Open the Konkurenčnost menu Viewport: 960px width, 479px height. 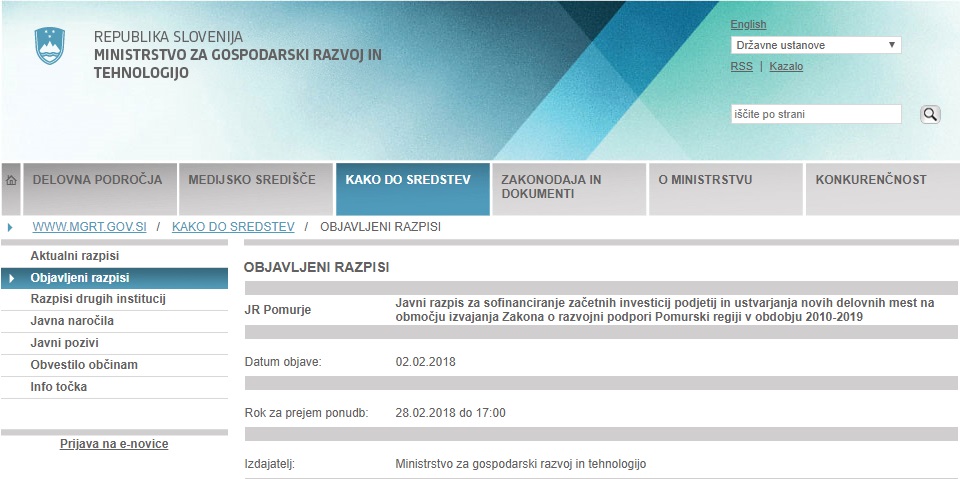pos(882,189)
